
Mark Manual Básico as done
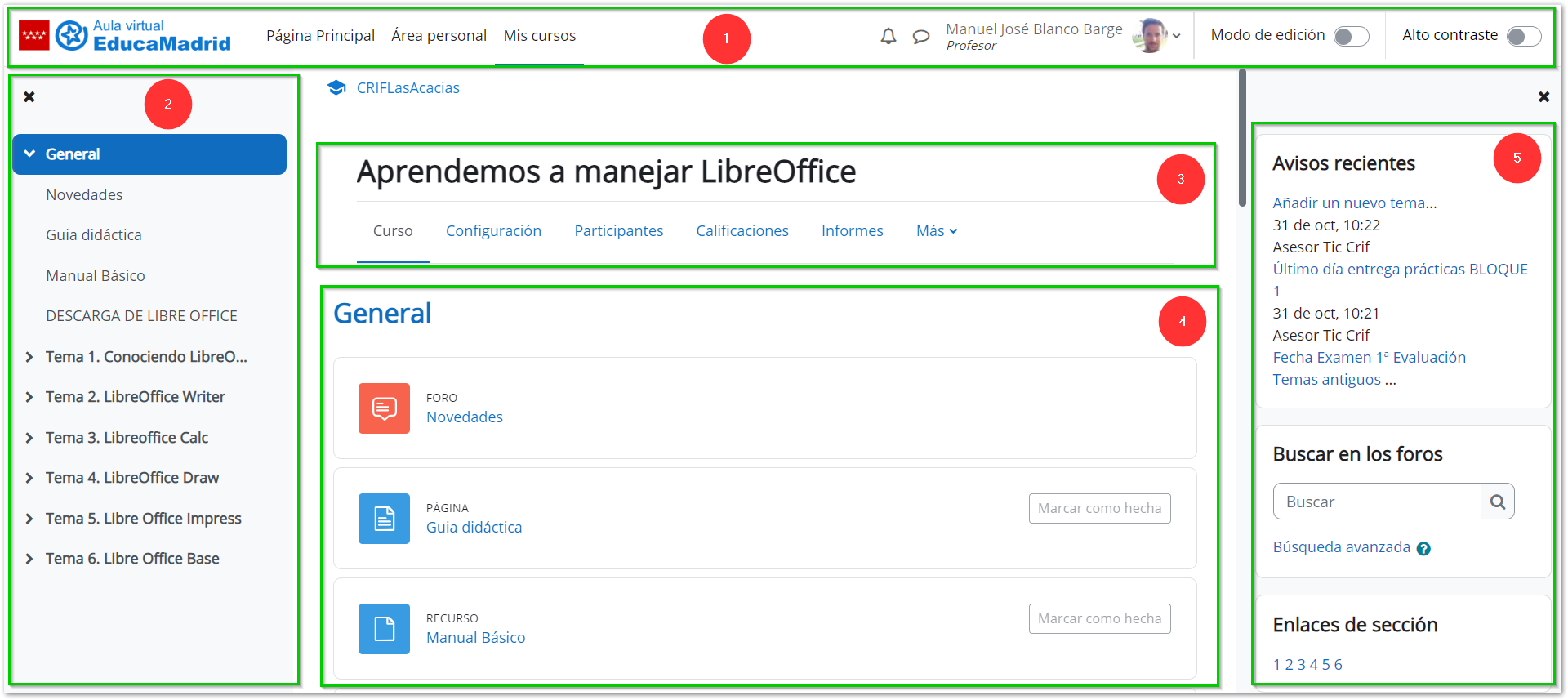(1099, 618)
